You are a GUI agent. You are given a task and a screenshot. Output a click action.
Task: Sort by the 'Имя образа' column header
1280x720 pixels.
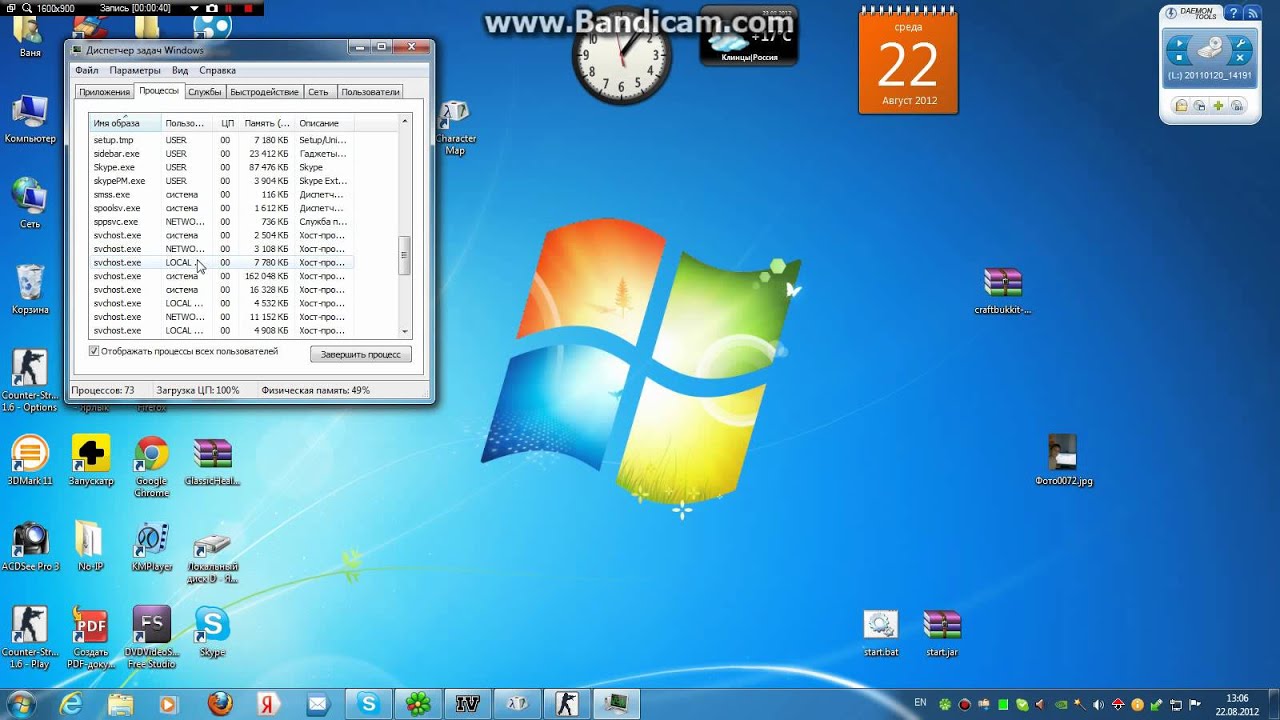click(126, 123)
